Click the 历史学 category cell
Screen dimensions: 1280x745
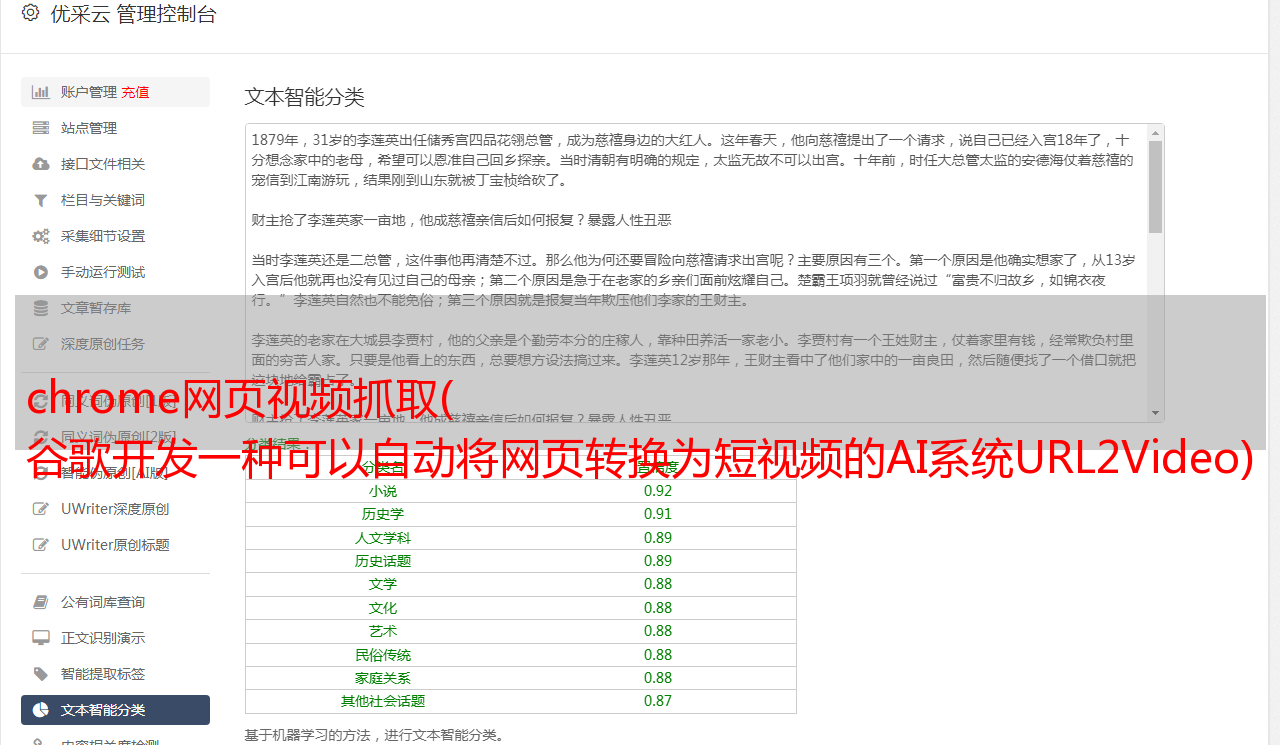(383, 514)
